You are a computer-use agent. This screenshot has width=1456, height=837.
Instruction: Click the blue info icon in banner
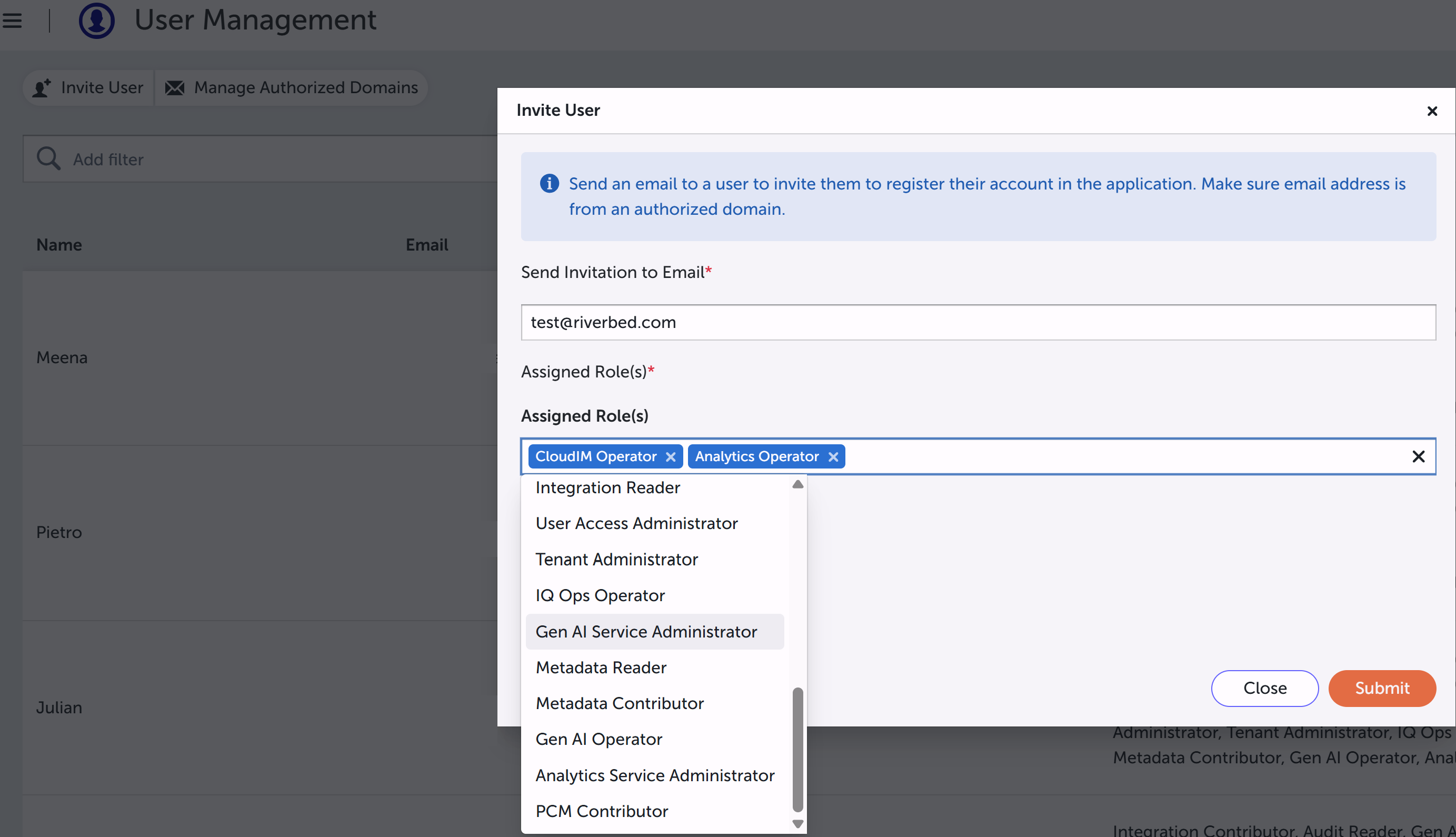(x=549, y=183)
